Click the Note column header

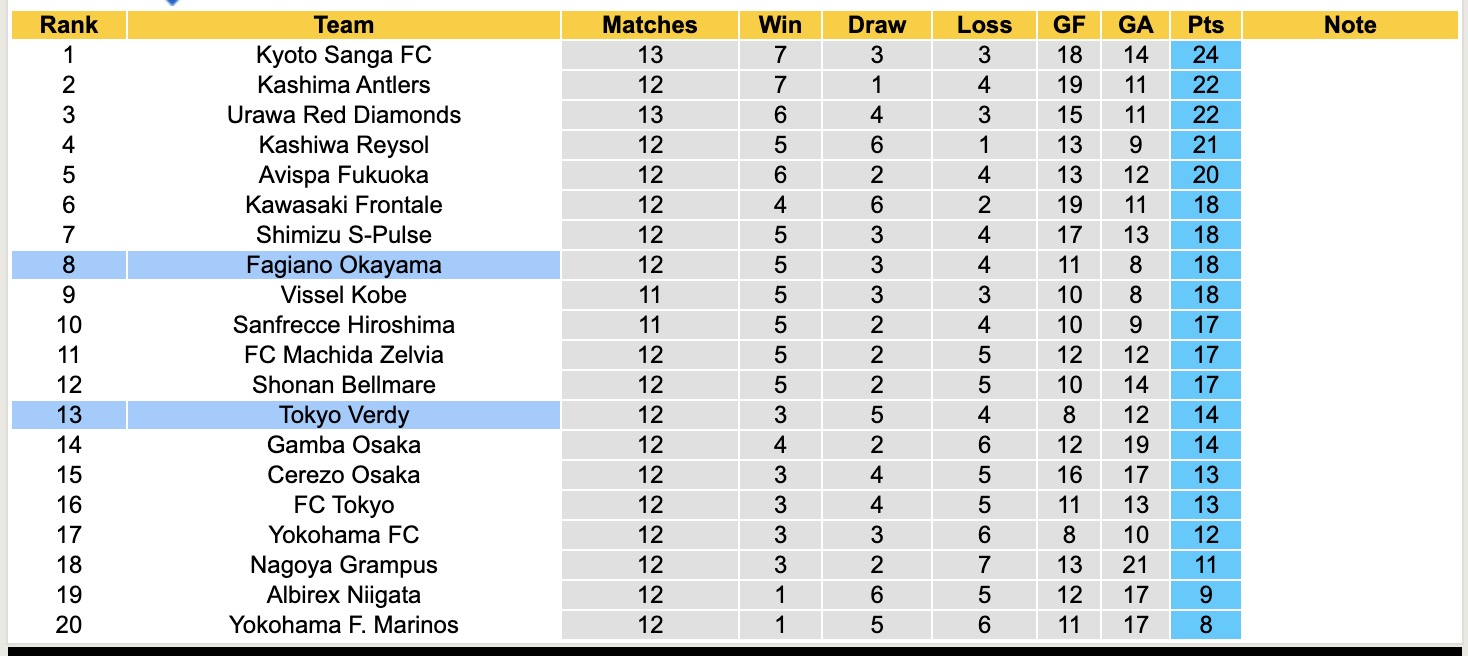coord(1349,25)
